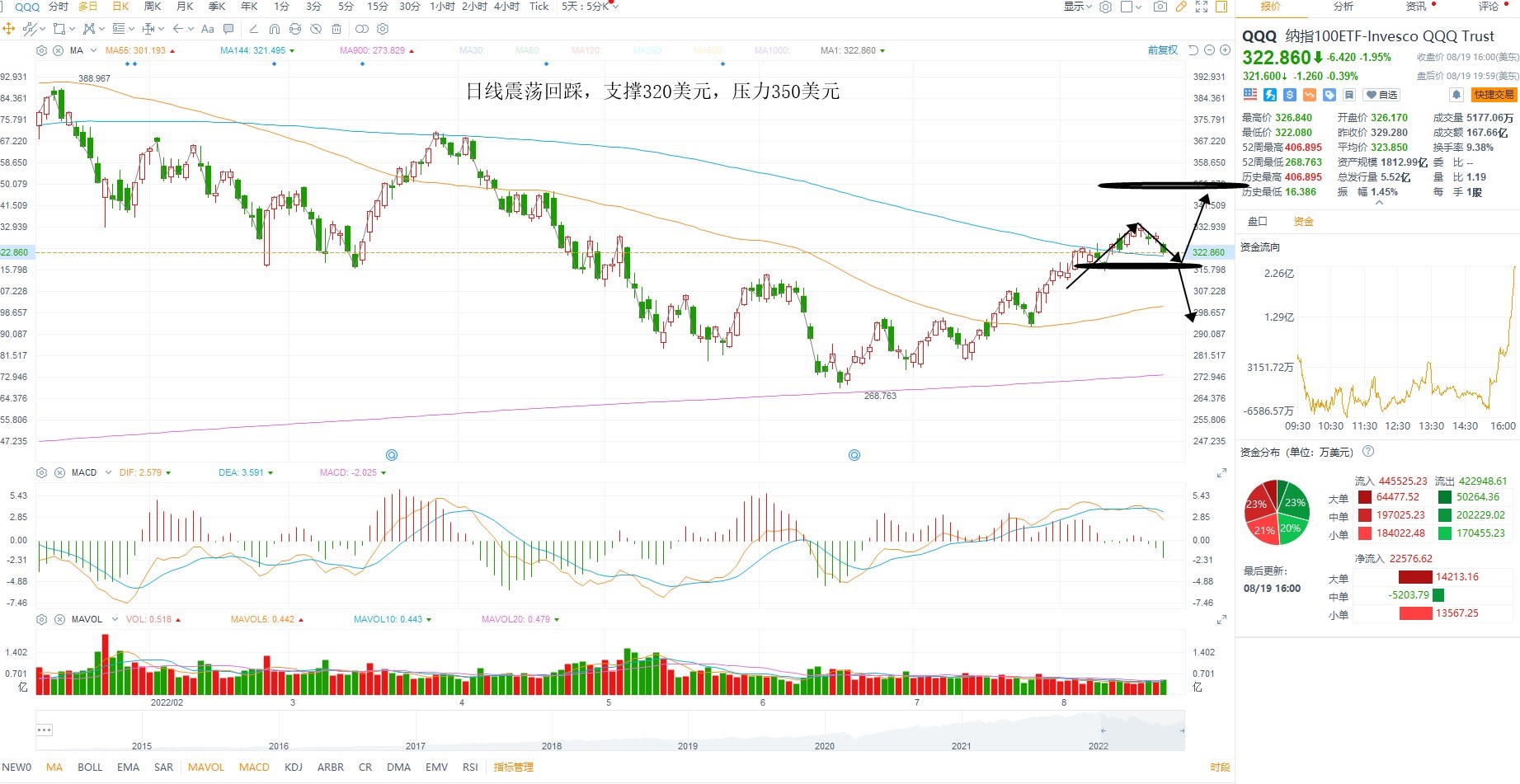Expand the MAVOL indicator chevron
The height and width of the screenshot is (784, 1520).
click(115, 619)
